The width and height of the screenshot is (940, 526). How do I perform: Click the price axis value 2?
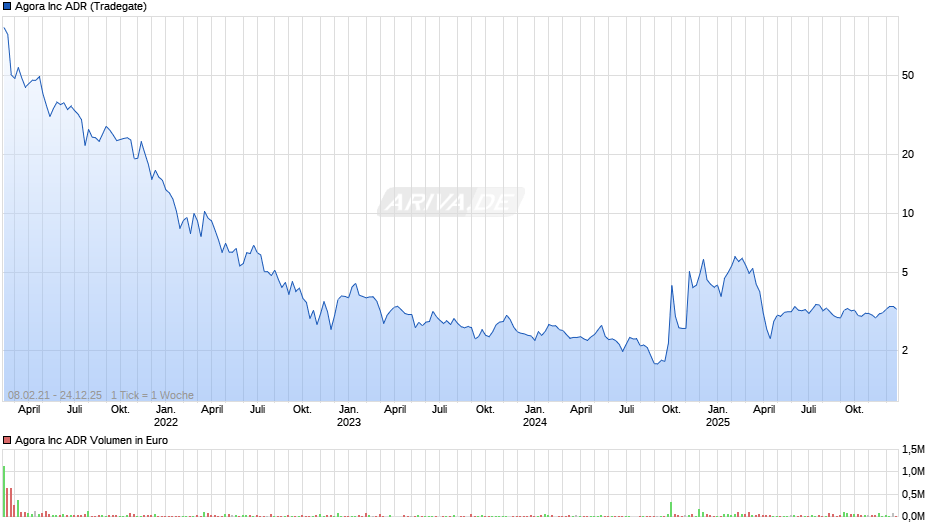(x=905, y=350)
